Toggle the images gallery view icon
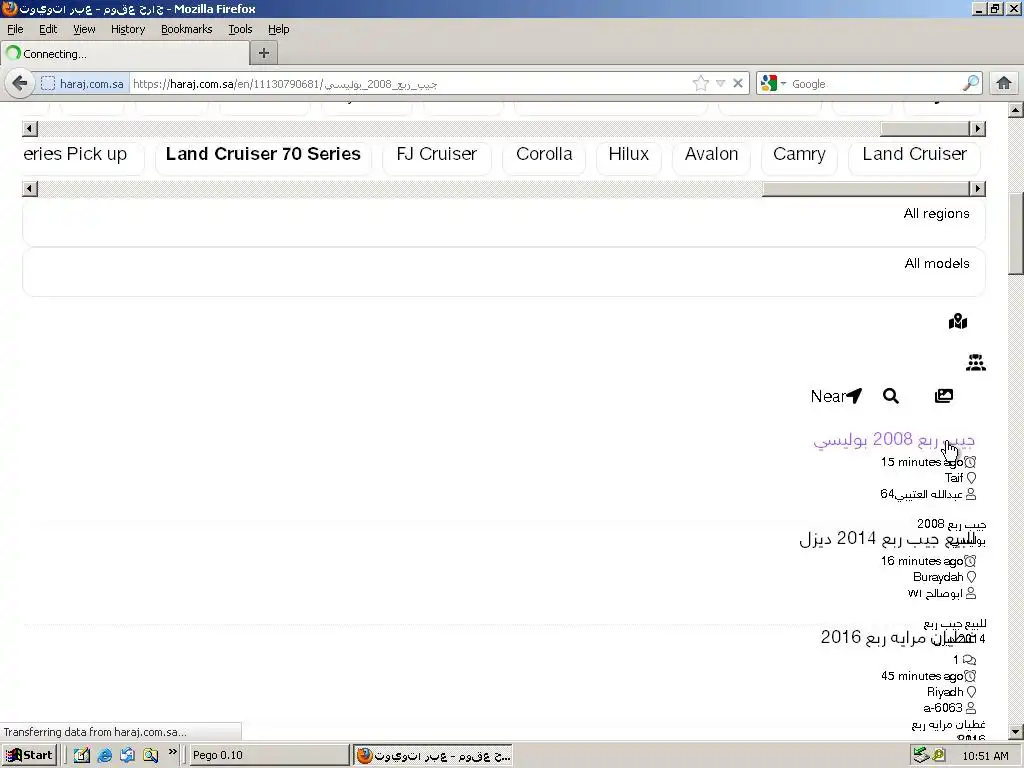 (944, 396)
